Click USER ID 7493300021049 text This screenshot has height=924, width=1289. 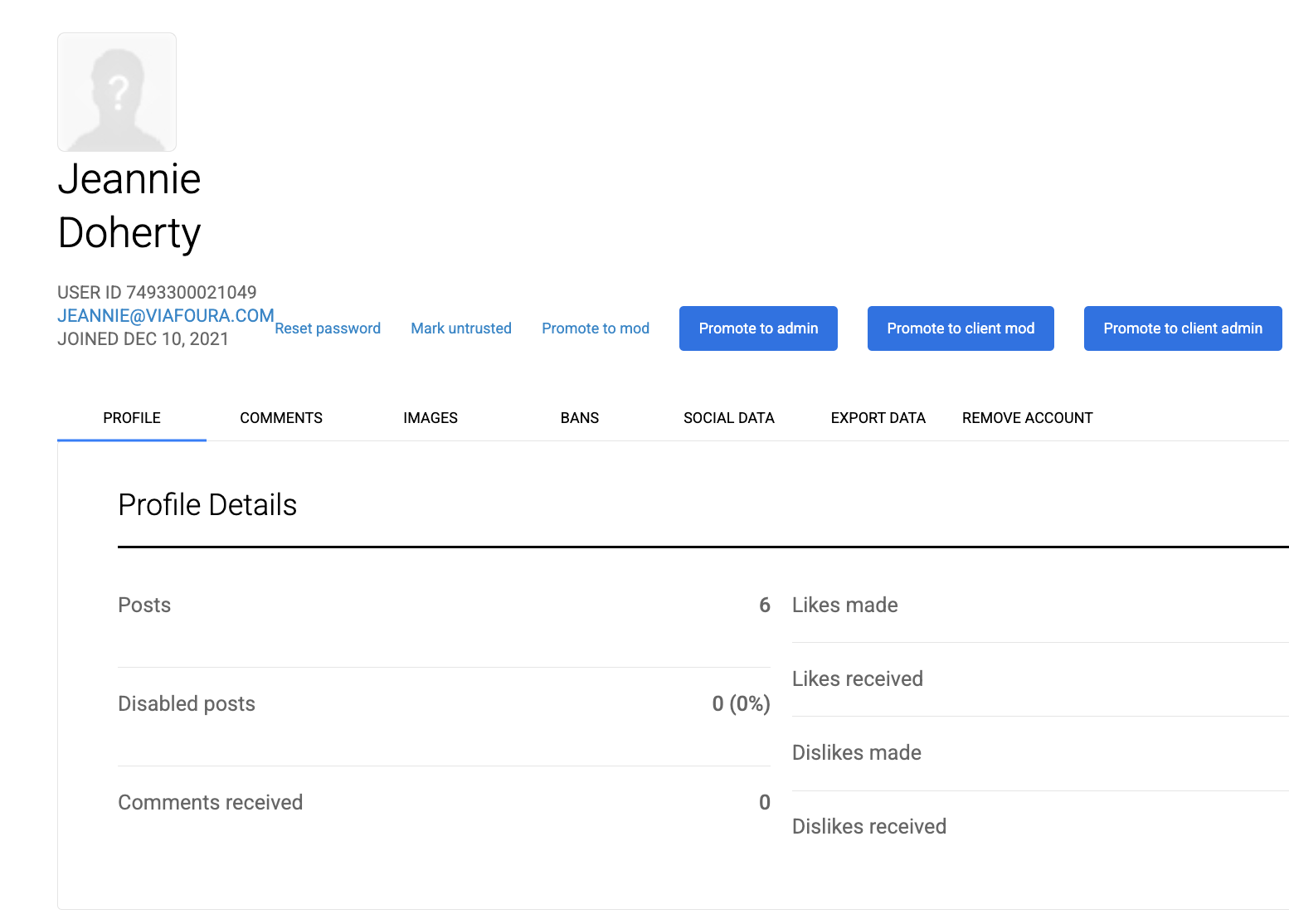pyautogui.click(x=157, y=293)
